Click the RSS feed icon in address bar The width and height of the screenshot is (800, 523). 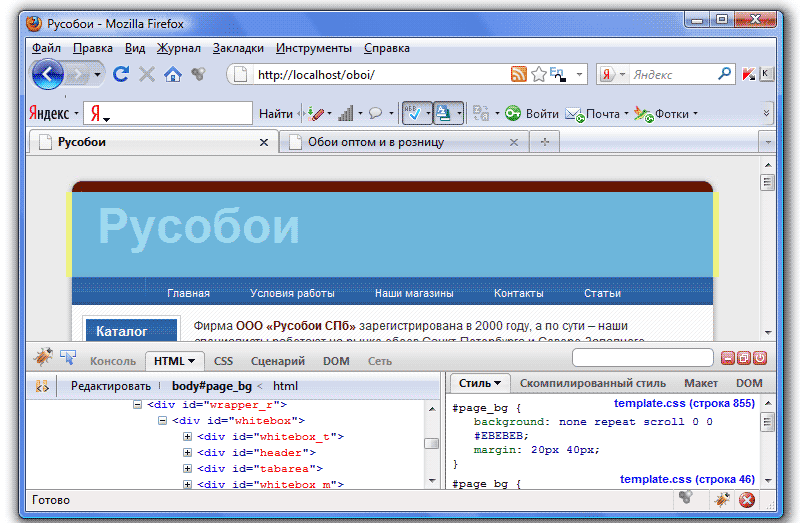click(x=518, y=74)
